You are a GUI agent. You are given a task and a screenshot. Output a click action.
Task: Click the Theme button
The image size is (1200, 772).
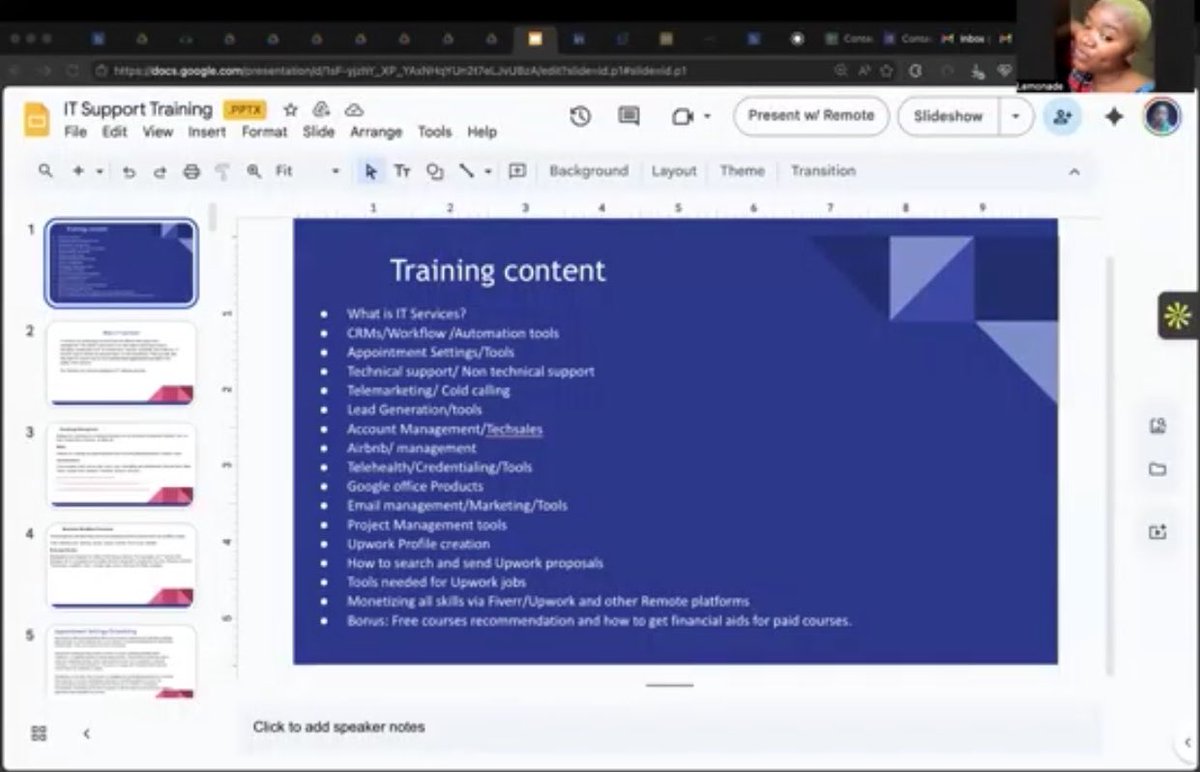(x=742, y=171)
